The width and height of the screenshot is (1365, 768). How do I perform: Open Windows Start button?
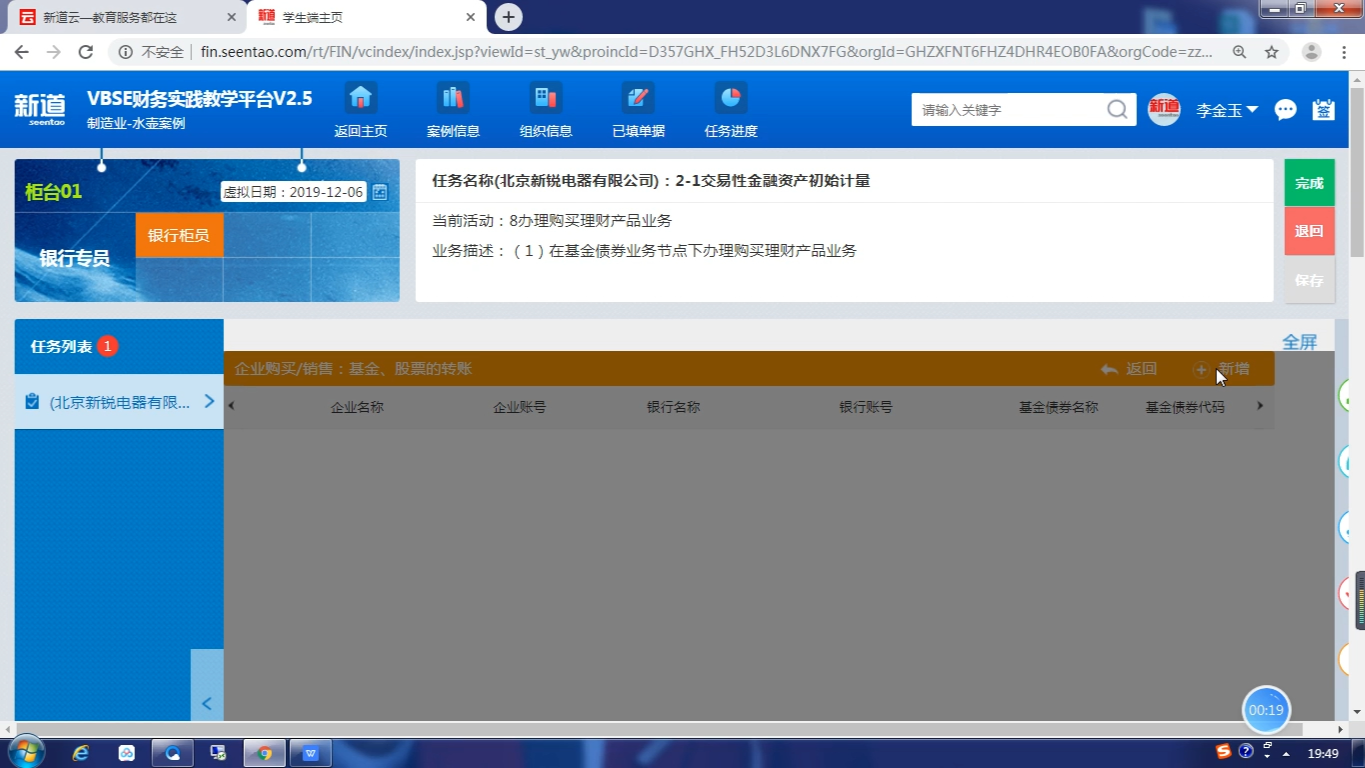pos(25,752)
